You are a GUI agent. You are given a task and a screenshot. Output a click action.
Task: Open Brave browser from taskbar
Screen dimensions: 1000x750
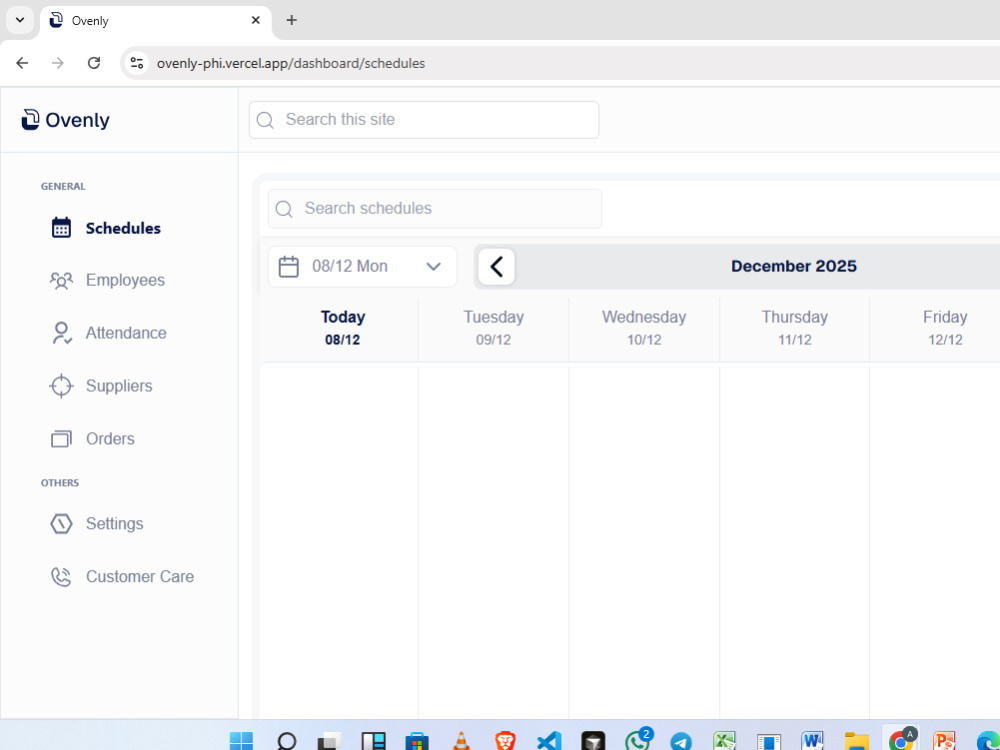[x=505, y=741]
